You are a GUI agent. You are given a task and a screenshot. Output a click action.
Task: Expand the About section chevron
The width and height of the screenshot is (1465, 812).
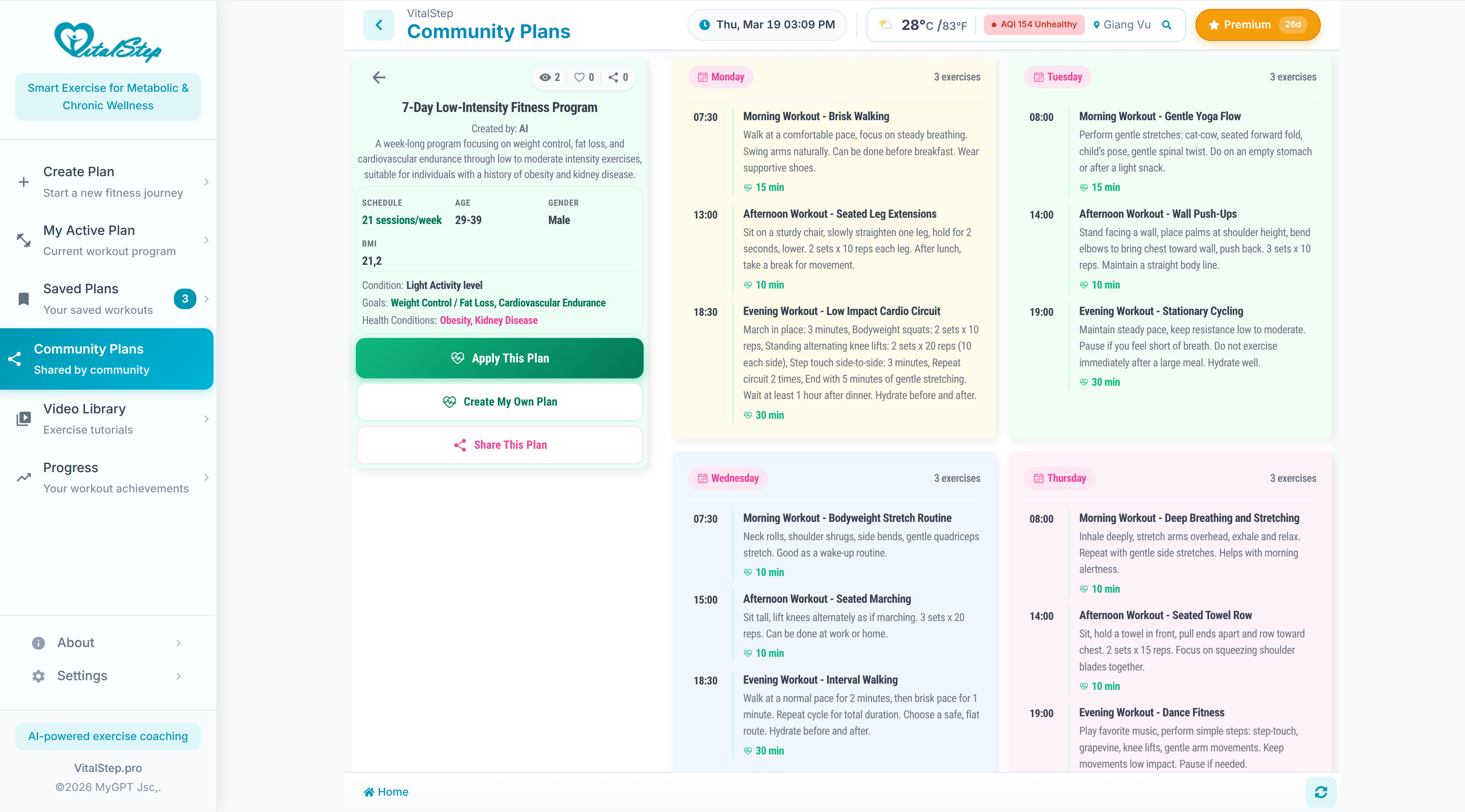179,643
